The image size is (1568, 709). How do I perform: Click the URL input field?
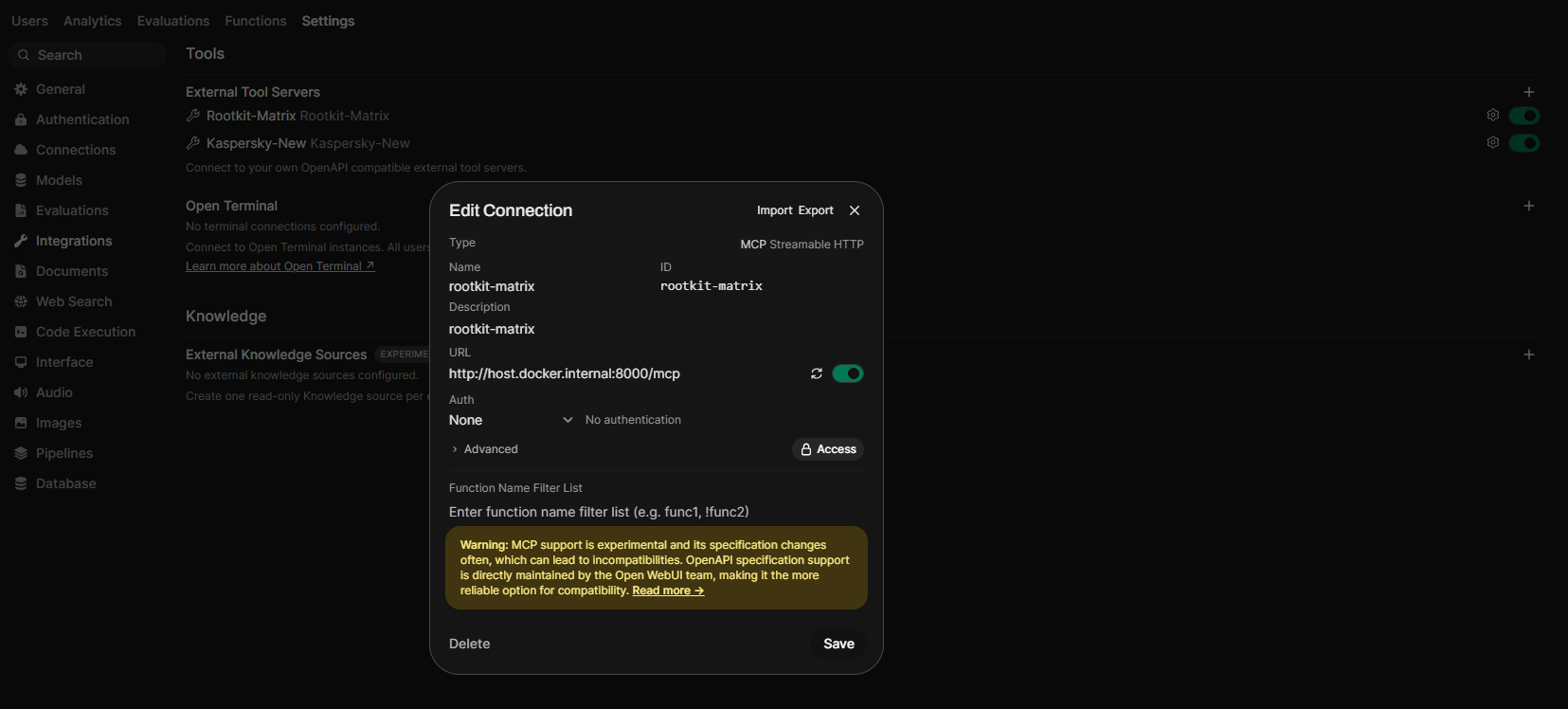coord(625,373)
